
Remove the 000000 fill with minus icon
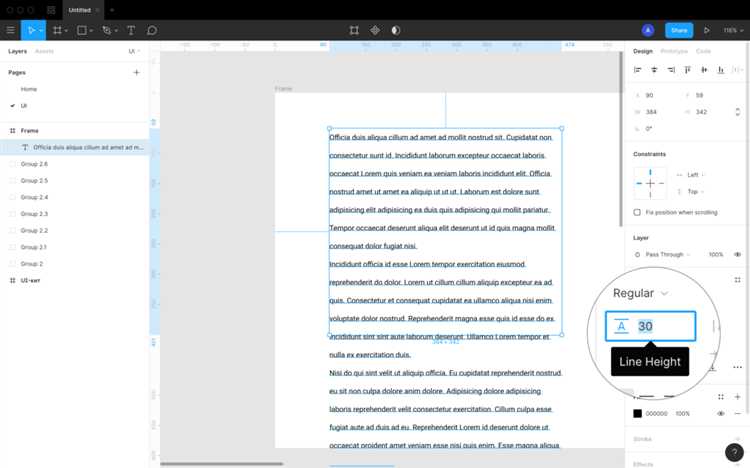737,413
